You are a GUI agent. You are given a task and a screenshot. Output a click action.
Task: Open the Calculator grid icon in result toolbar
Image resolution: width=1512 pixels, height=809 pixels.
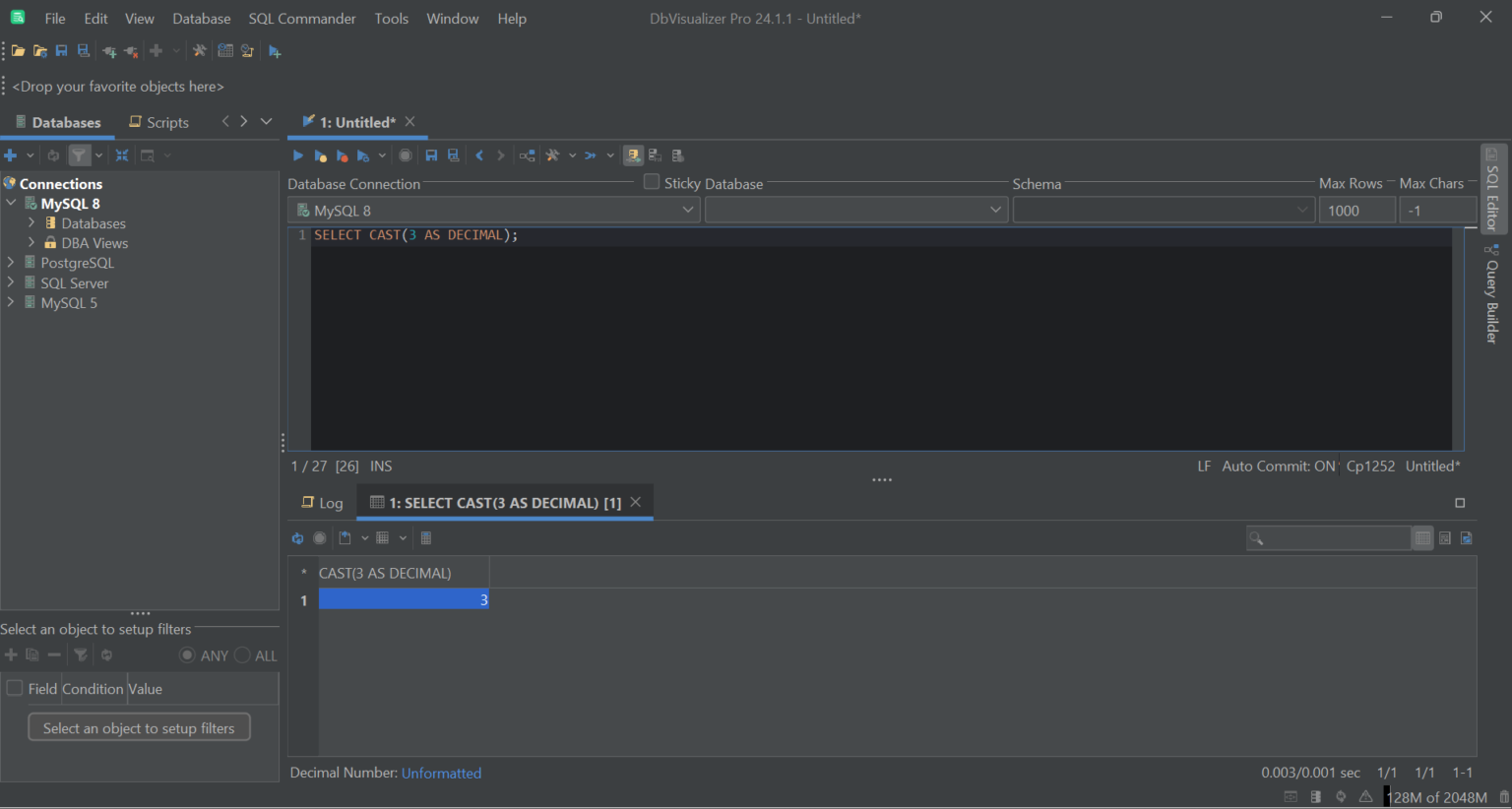(425, 537)
